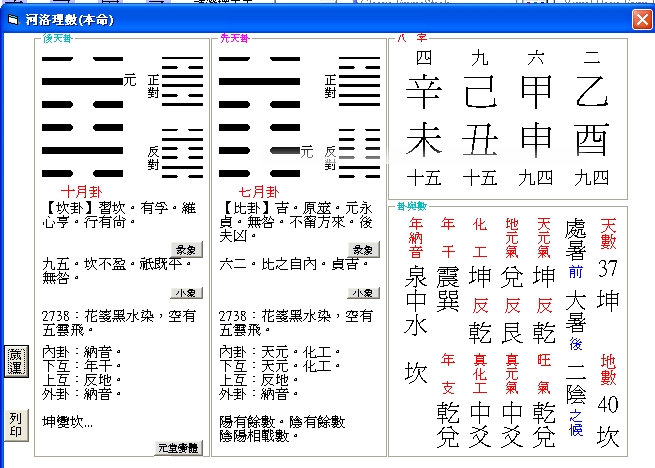Click the 天數 37 value
The width and height of the screenshot is (655, 468).
point(608,269)
